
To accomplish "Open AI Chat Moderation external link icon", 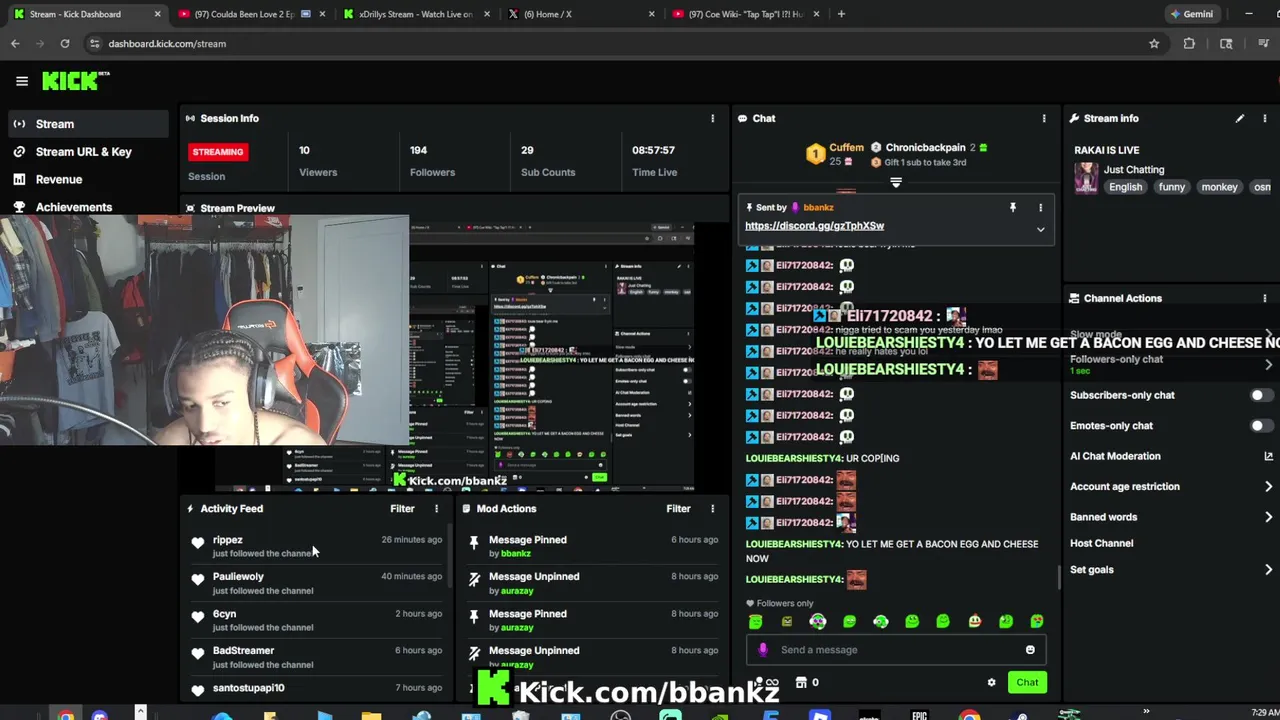I will [x=1268, y=456].
